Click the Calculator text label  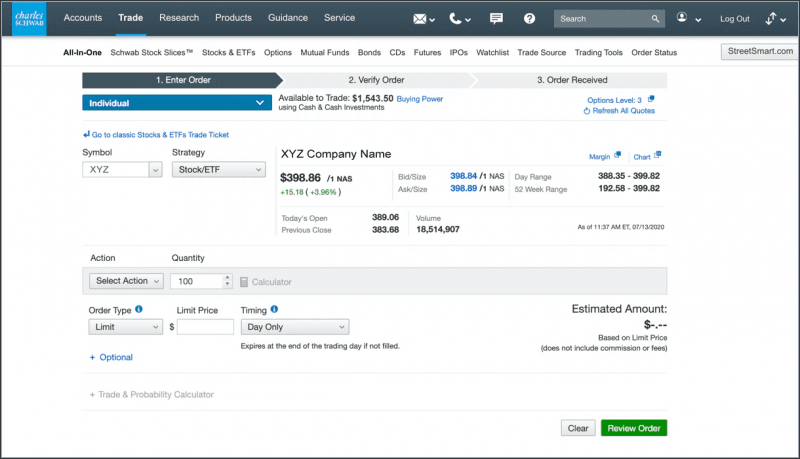click(271, 282)
